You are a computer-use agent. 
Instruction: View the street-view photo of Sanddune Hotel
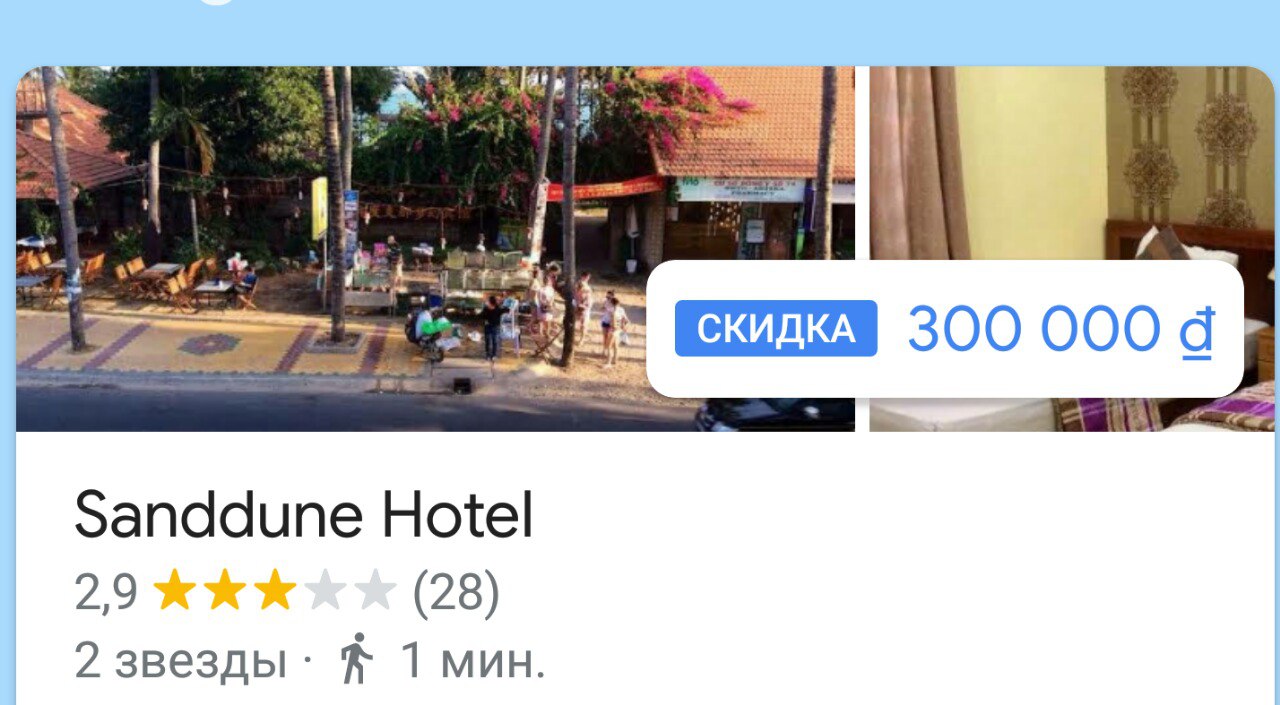tap(435, 249)
